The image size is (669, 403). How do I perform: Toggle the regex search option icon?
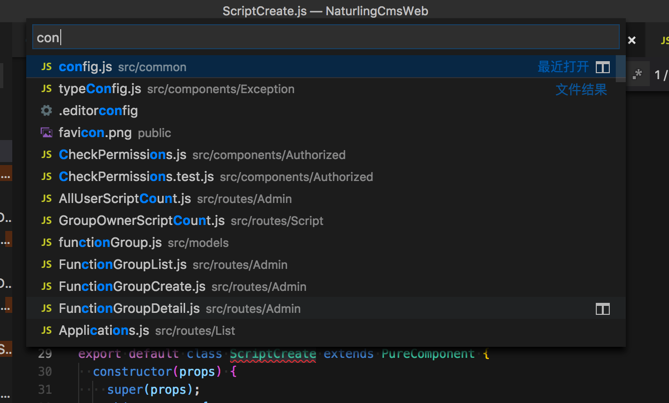[637, 74]
